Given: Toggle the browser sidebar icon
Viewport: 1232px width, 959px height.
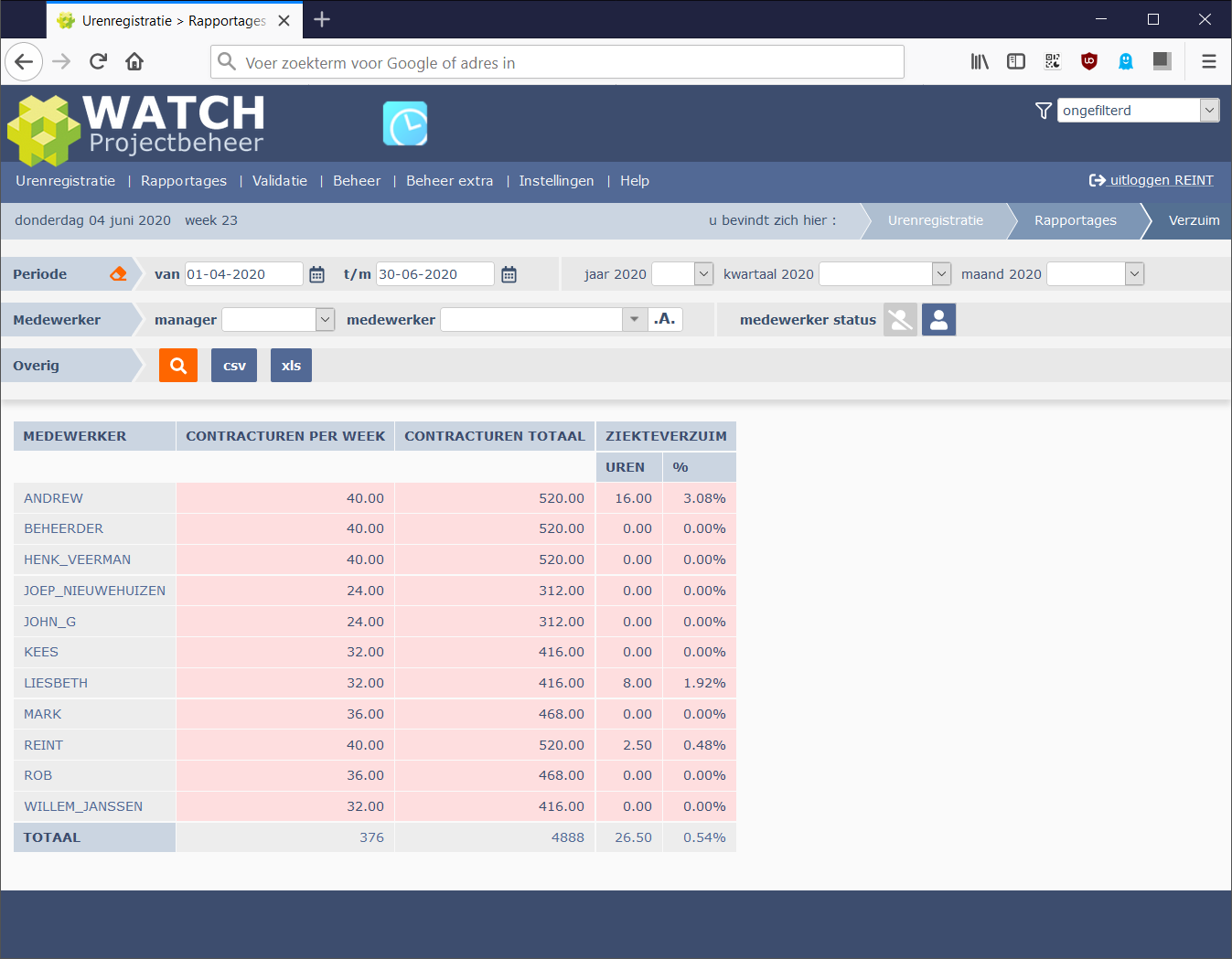Looking at the screenshot, I should point(1016,61).
